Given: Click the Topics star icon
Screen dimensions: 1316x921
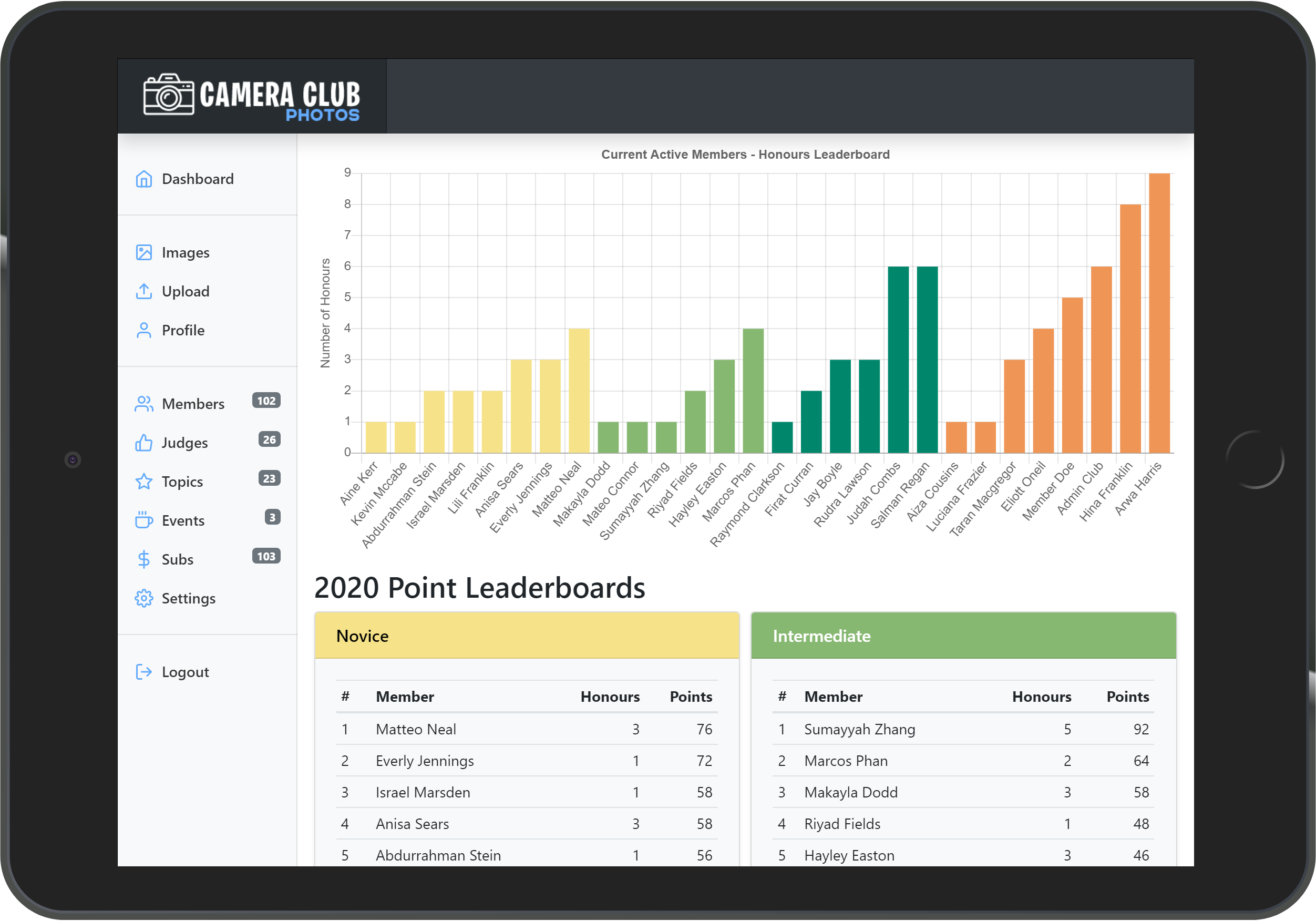Looking at the screenshot, I should click(143, 482).
